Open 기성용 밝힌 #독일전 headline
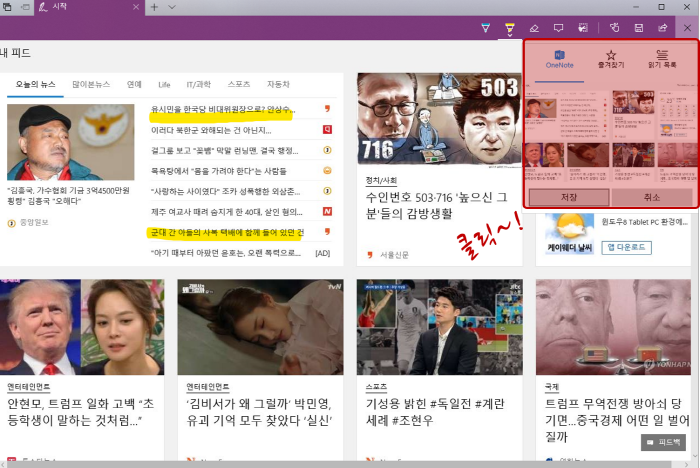700x468 pixels. coord(435,412)
